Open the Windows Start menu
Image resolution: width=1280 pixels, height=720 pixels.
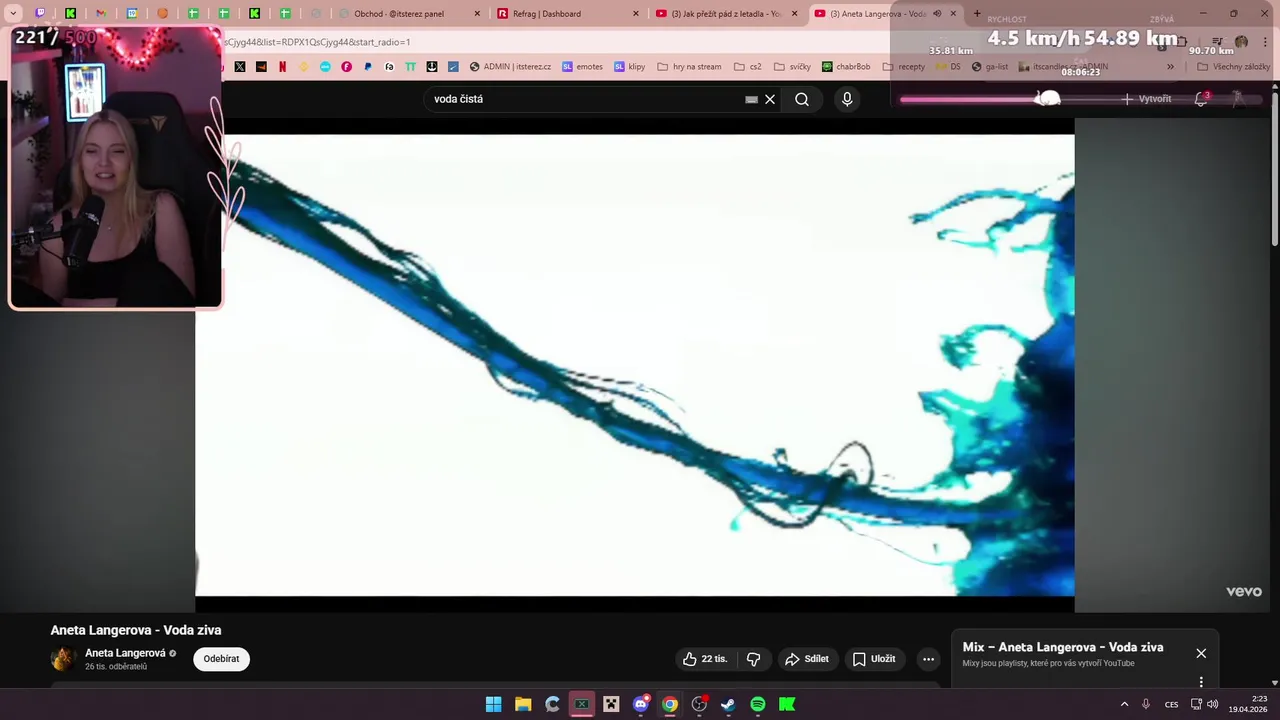pos(494,704)
